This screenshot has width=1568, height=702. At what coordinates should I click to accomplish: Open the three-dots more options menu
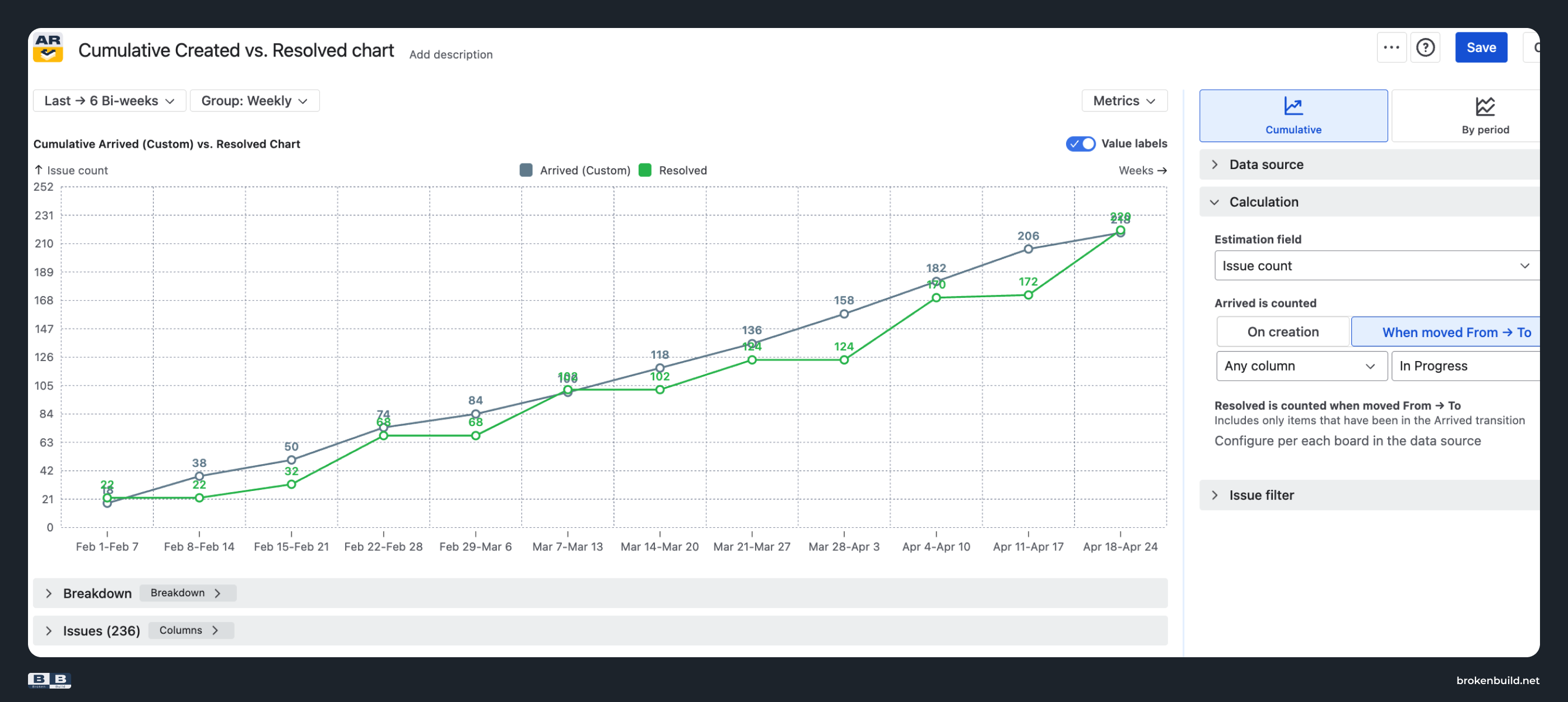click(x=1391, y=48)
